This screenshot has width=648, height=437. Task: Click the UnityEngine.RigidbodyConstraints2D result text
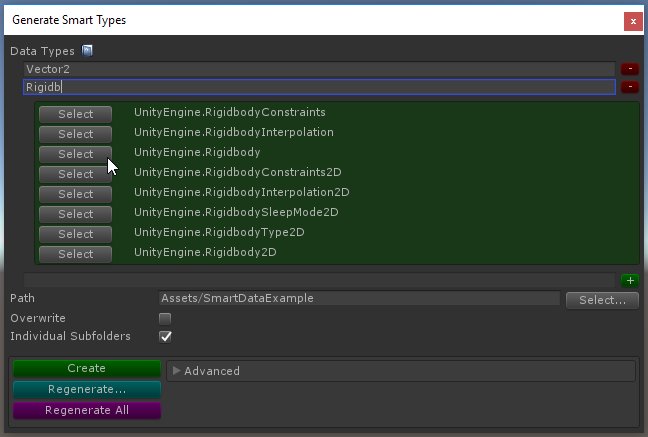click(238, 172)
